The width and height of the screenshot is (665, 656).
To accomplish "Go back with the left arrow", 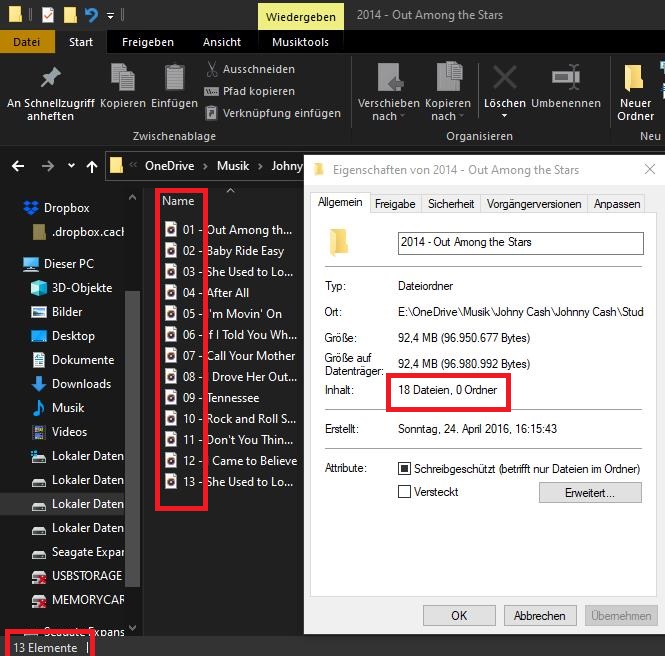I will click(x=18, y=166).
